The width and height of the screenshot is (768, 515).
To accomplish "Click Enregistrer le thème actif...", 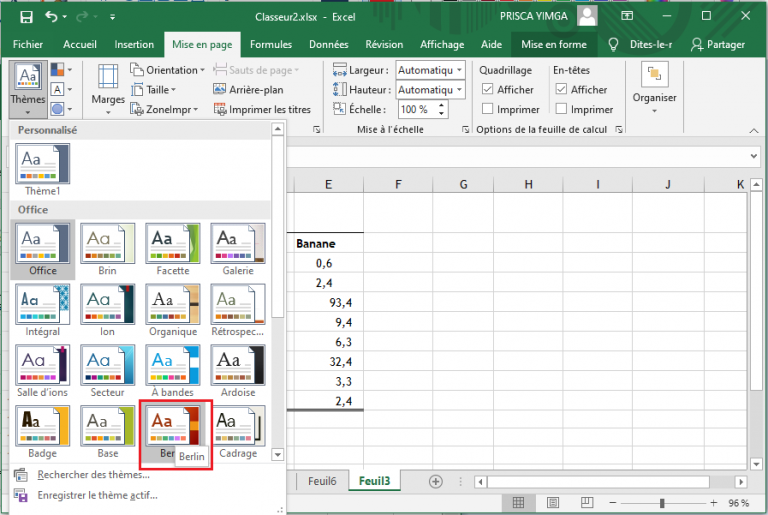I will click(x=97, y=495).
